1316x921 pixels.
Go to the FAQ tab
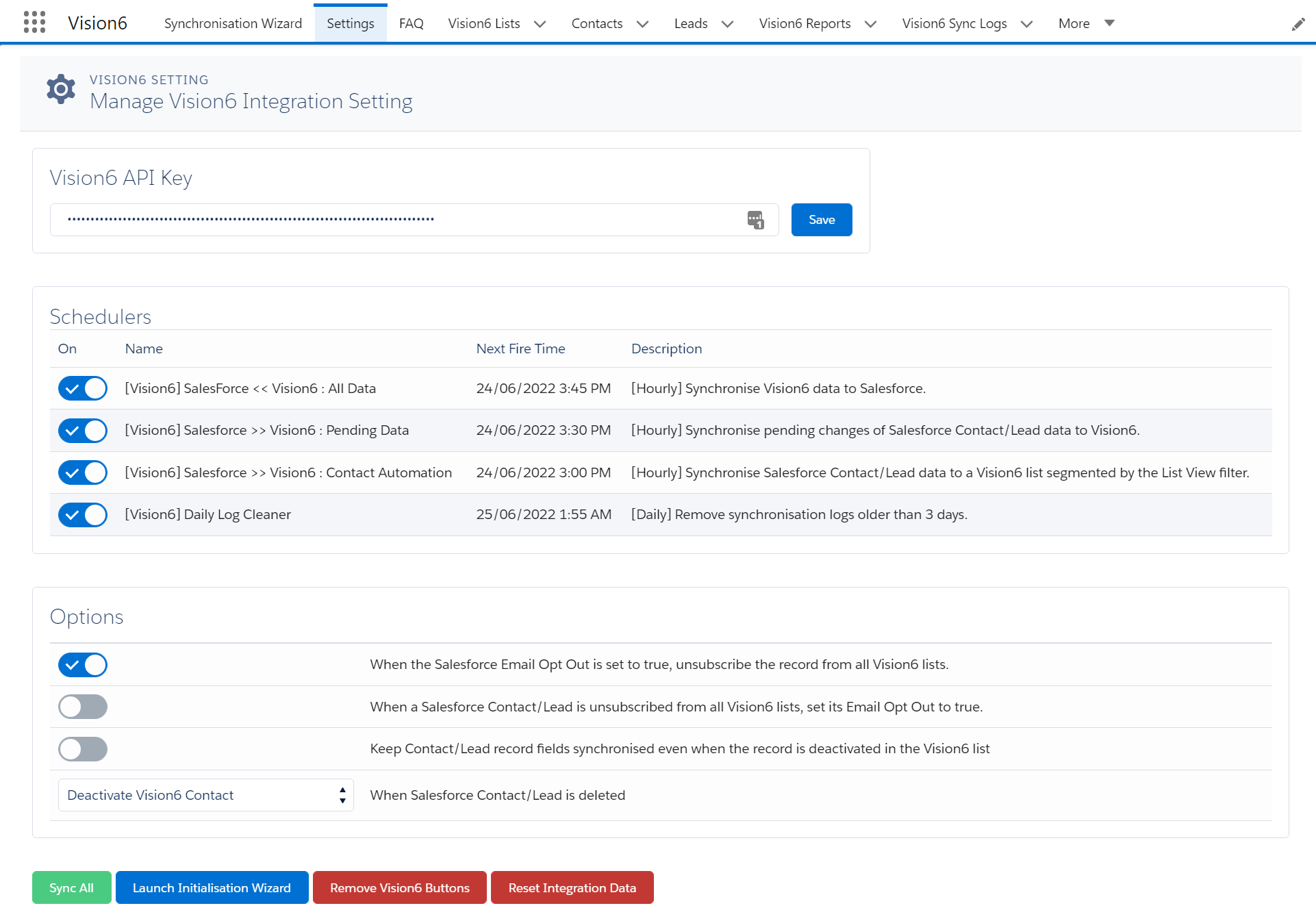[x=412, y=23]
